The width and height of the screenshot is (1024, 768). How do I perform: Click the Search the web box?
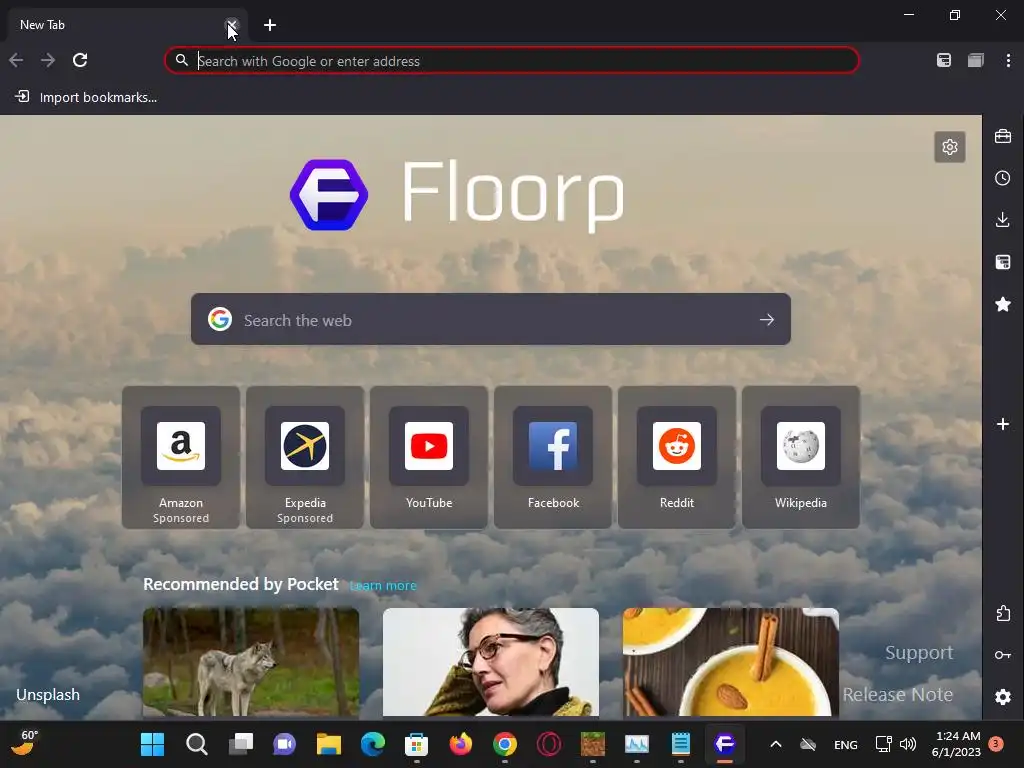[490, 319]
